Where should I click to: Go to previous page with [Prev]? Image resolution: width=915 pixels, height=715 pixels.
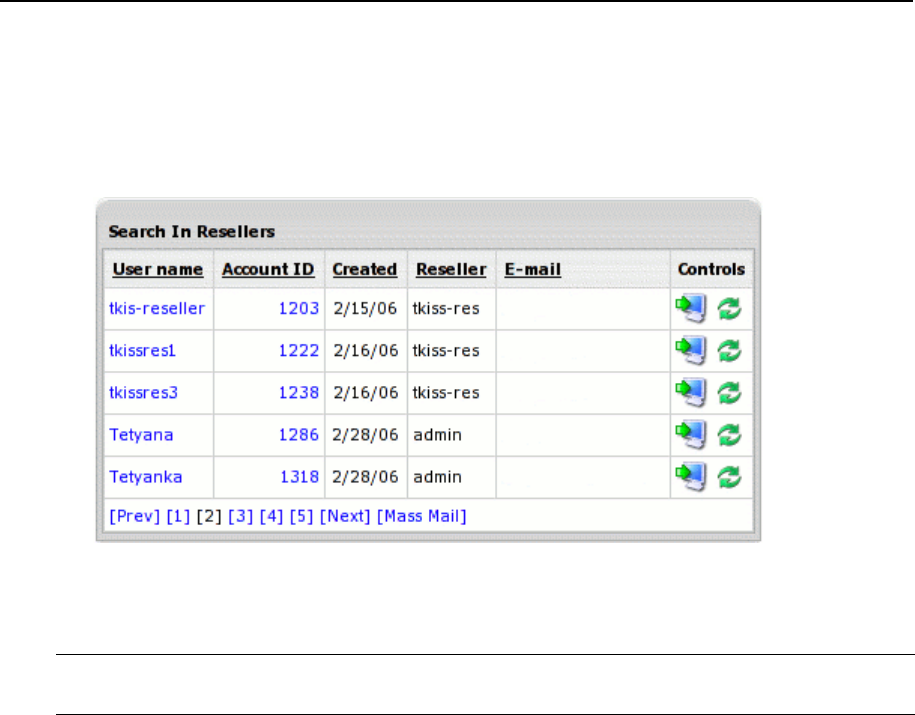[134, 516]
